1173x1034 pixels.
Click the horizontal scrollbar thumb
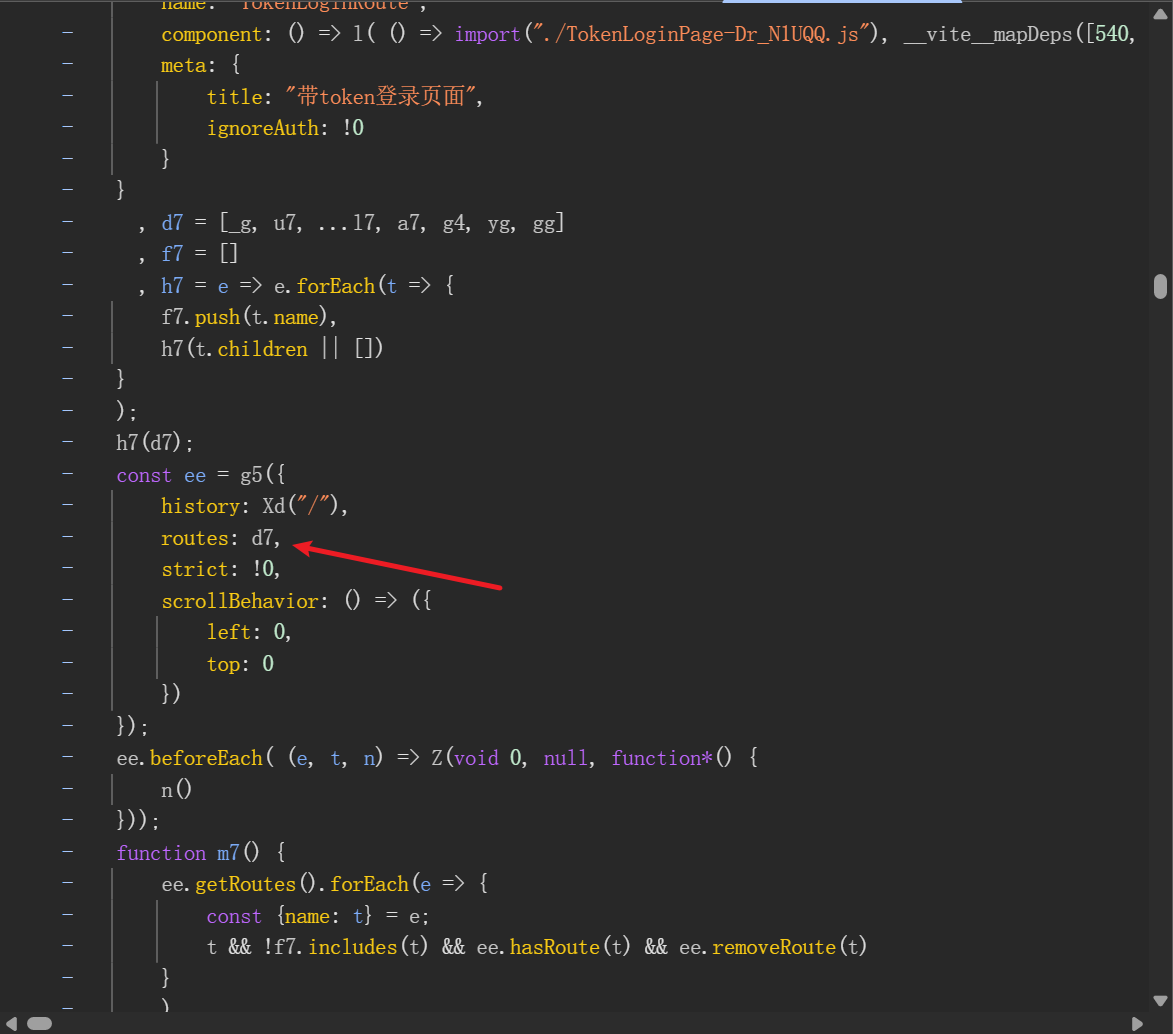[x=39, y=1024]
